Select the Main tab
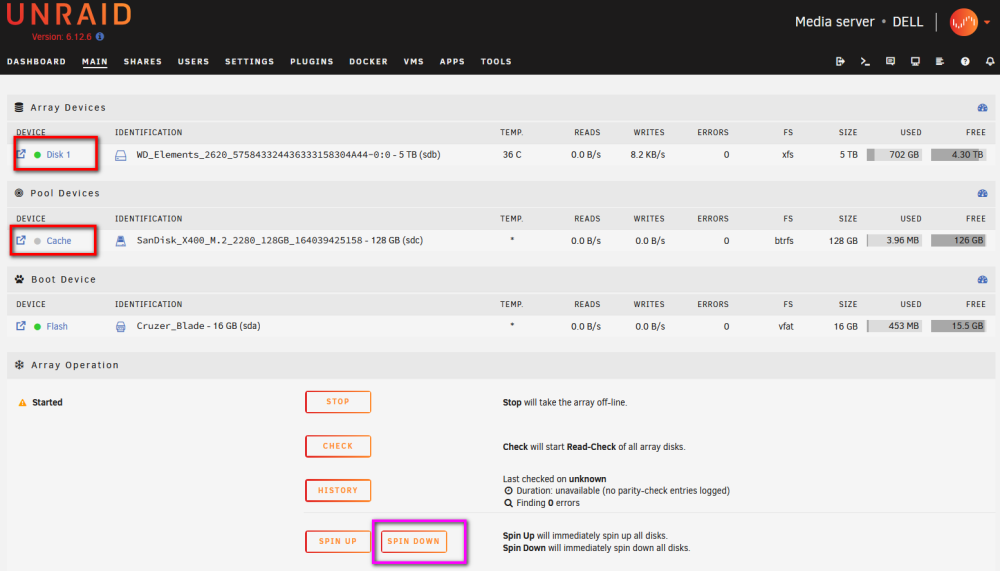 coord(94,62)
